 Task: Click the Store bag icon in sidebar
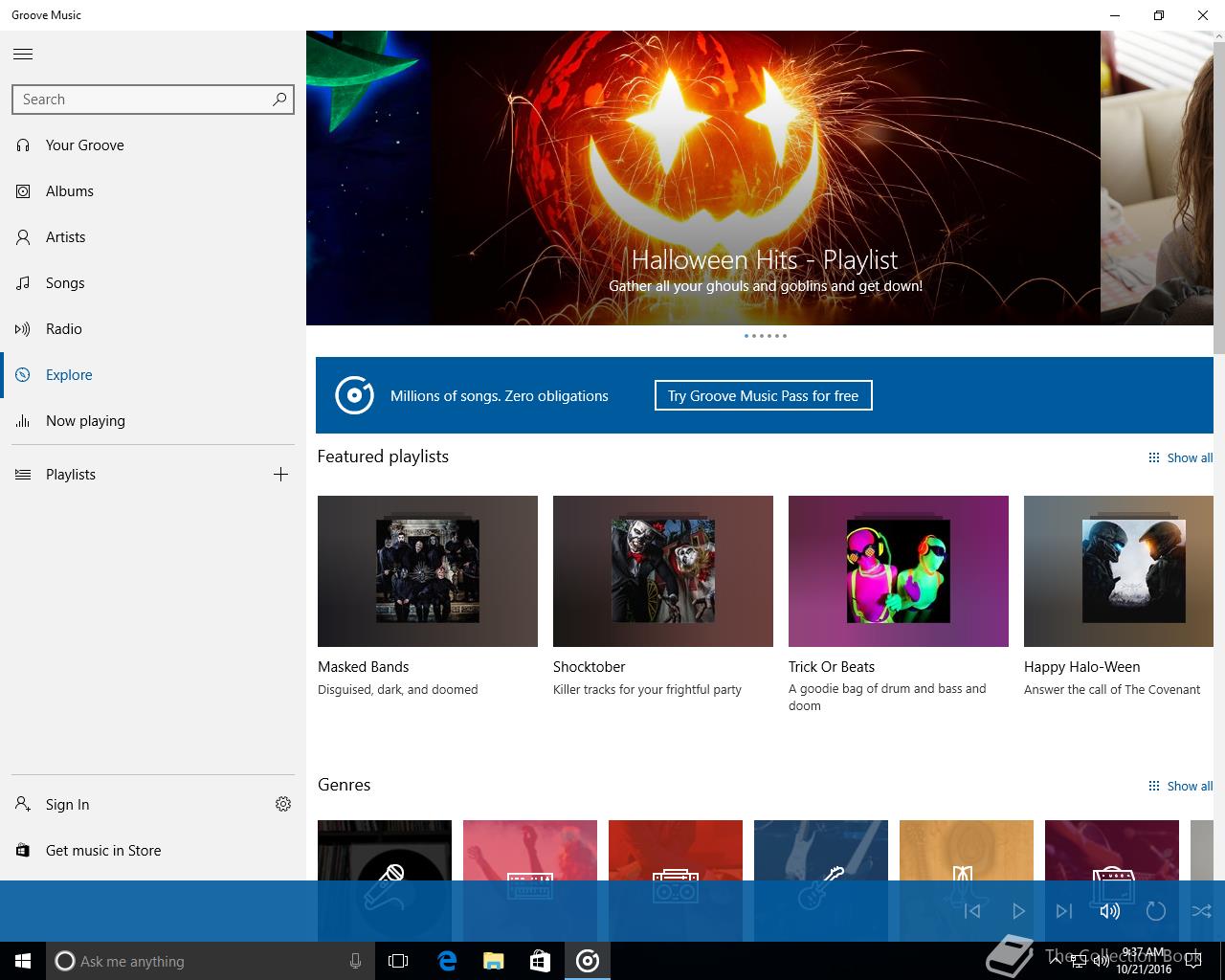23,851
